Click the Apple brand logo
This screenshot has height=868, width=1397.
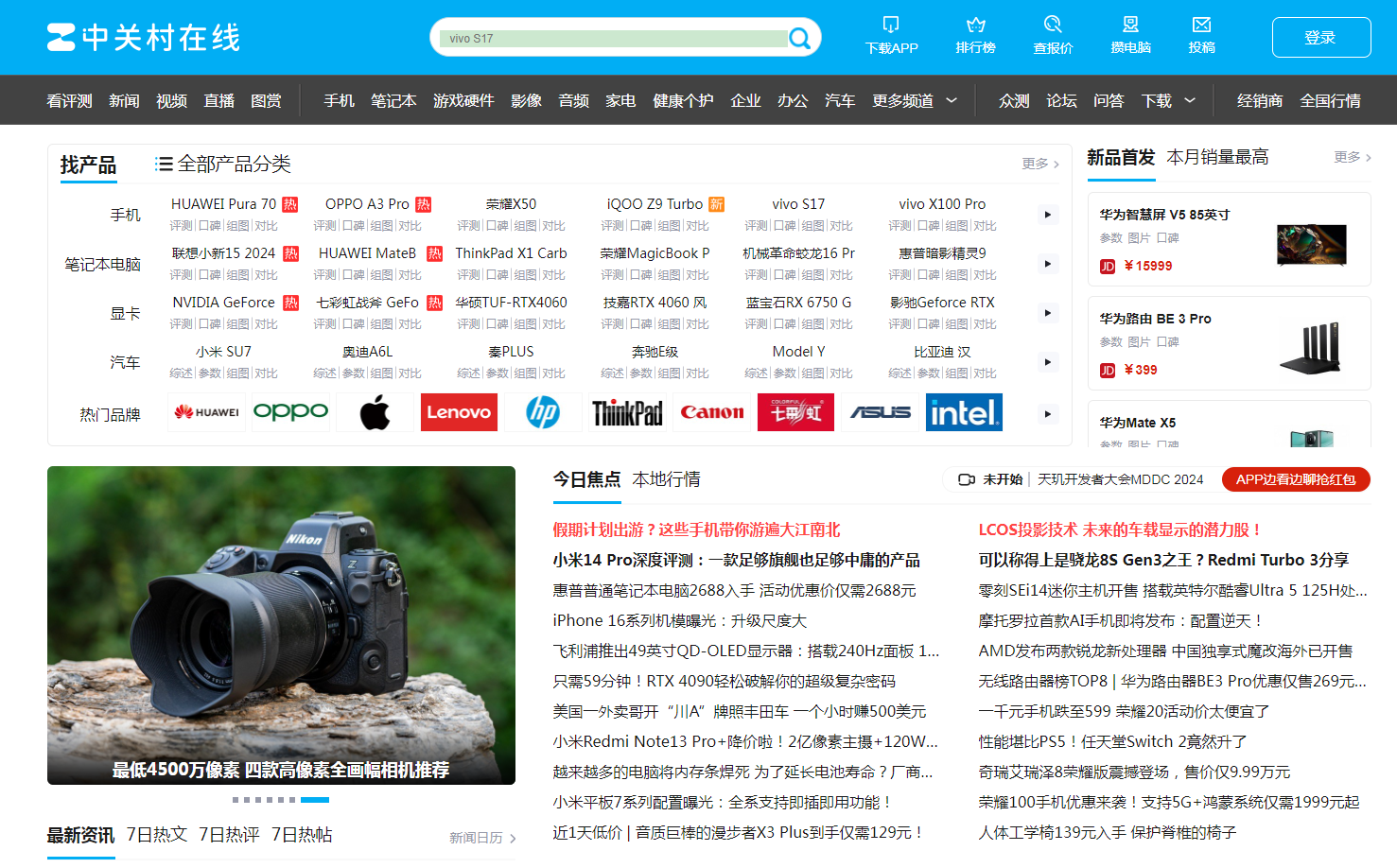(375, 412)
